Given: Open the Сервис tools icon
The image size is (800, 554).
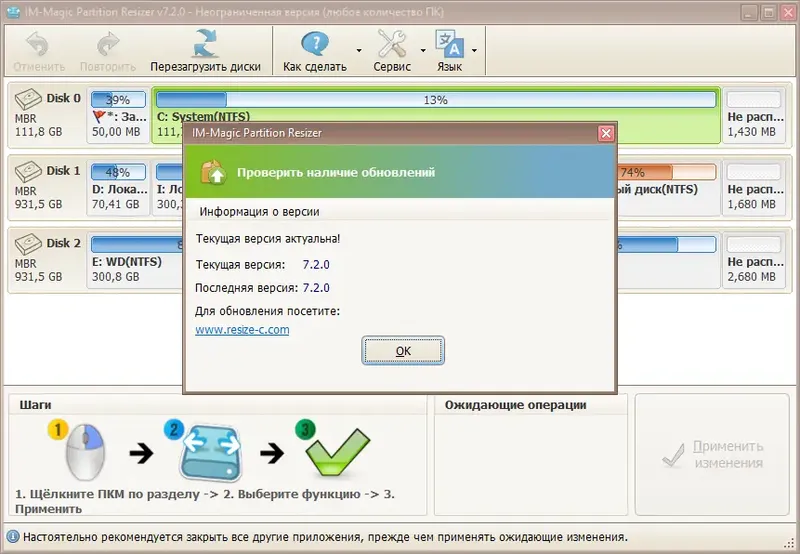Looking at the screenshot, I should click(x=392, y=44).
